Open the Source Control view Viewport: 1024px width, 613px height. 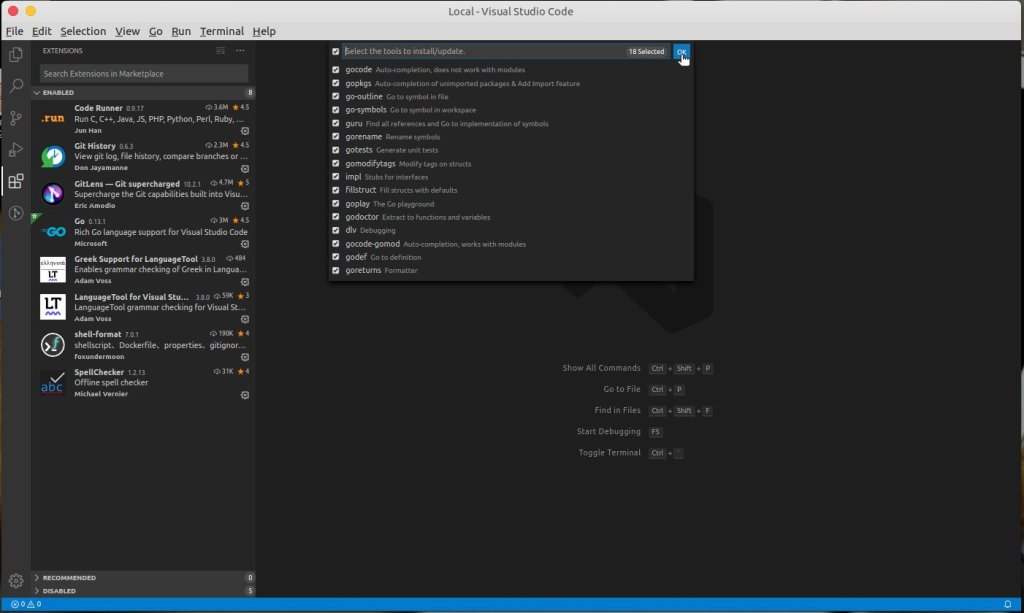(16, 118)
